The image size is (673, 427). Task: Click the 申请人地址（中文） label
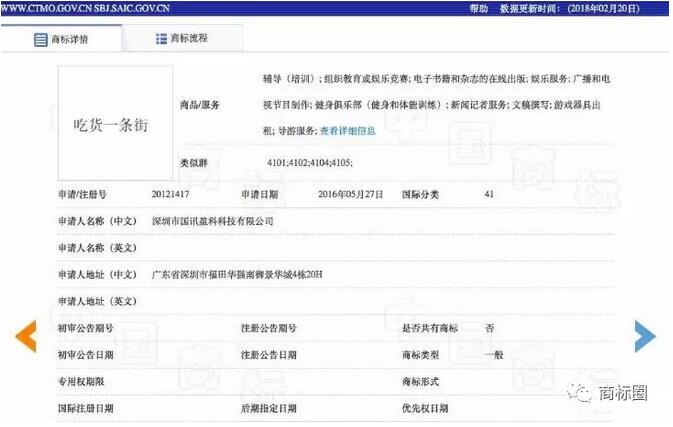point(97,275)
